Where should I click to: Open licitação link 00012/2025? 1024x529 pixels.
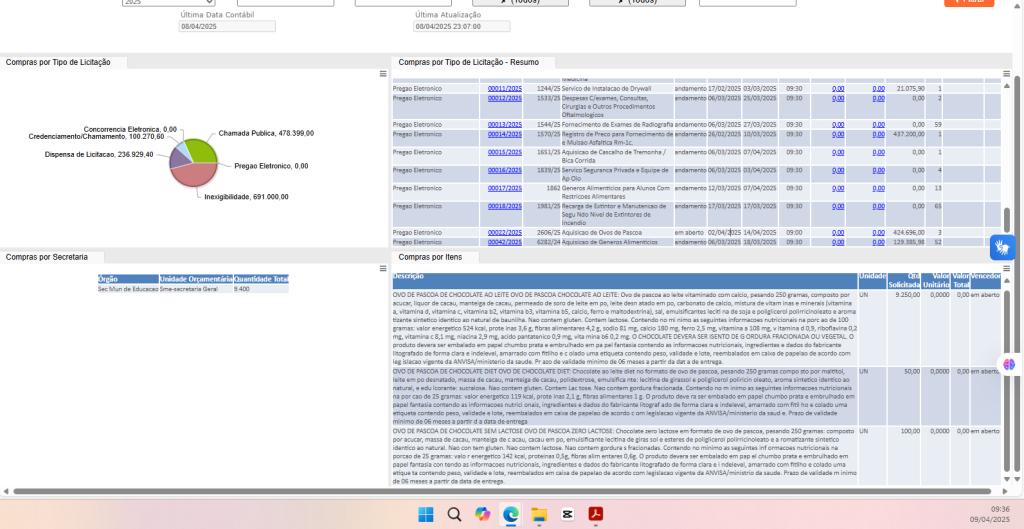(505, 98)
